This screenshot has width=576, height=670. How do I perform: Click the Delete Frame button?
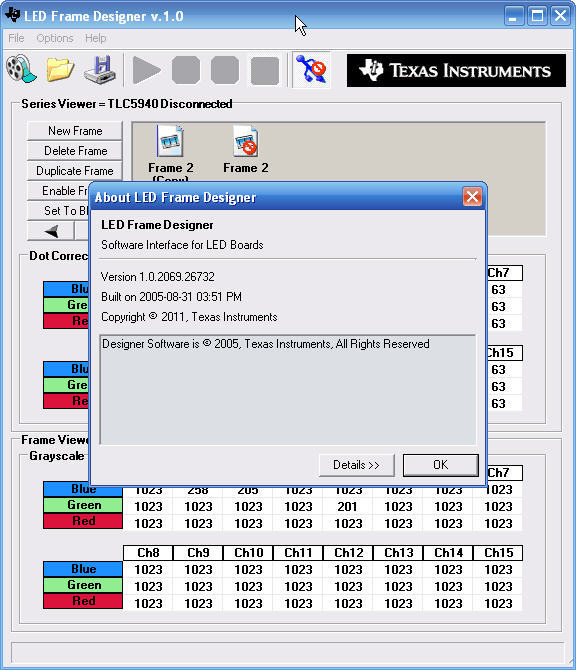click(75, 151)
